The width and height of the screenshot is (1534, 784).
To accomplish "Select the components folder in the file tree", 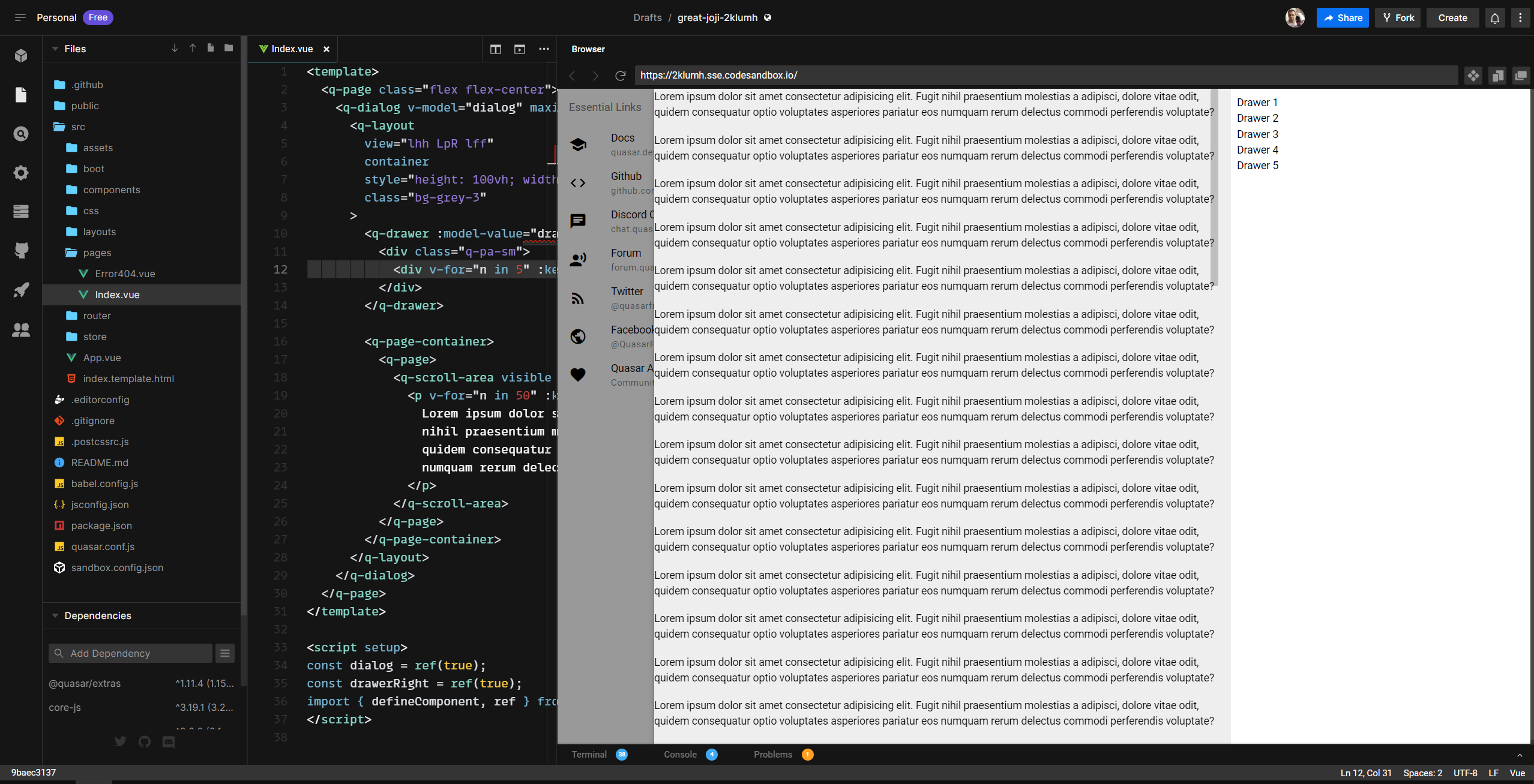I will (x=112, y=190).
